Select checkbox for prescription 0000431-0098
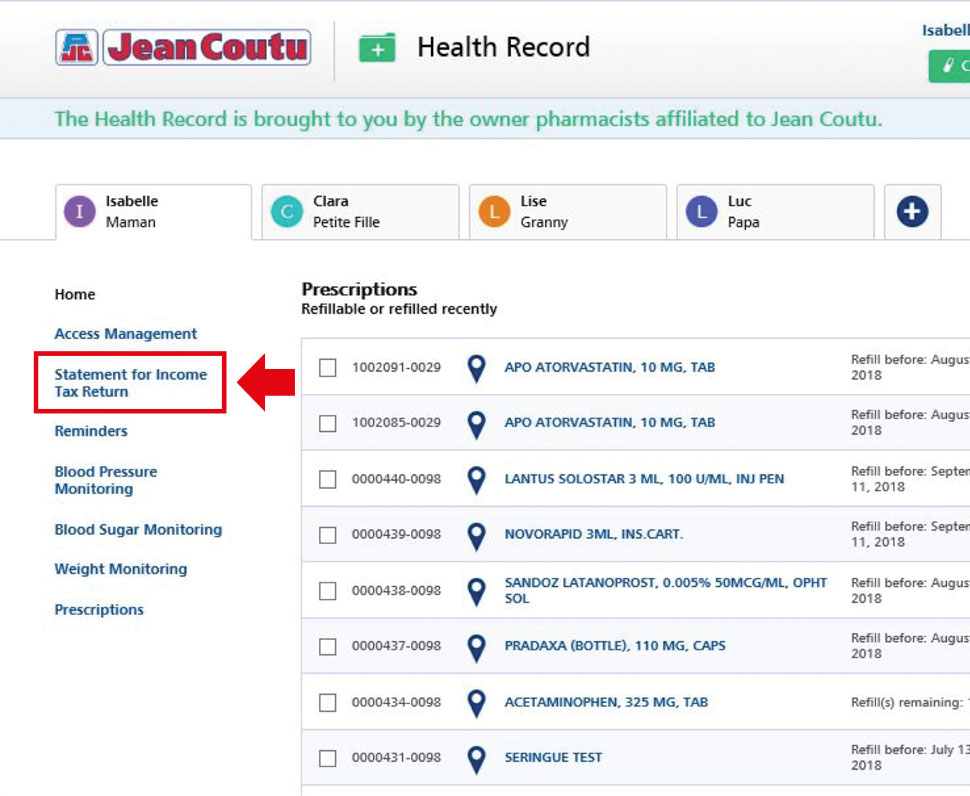The width and height of the screenshot is (970, 796). [328, 758]
